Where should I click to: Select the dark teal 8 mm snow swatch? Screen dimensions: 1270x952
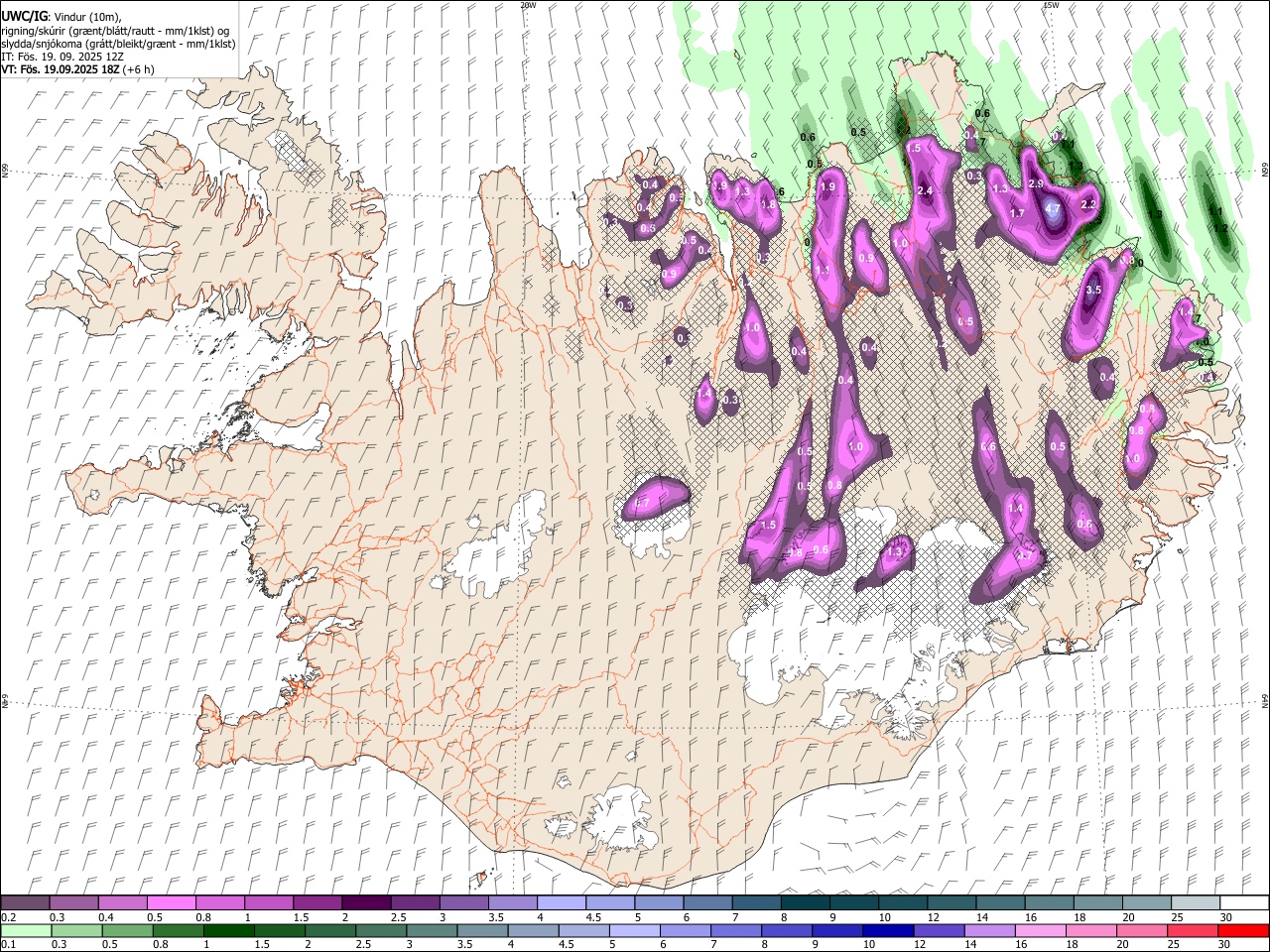(806, 903)
